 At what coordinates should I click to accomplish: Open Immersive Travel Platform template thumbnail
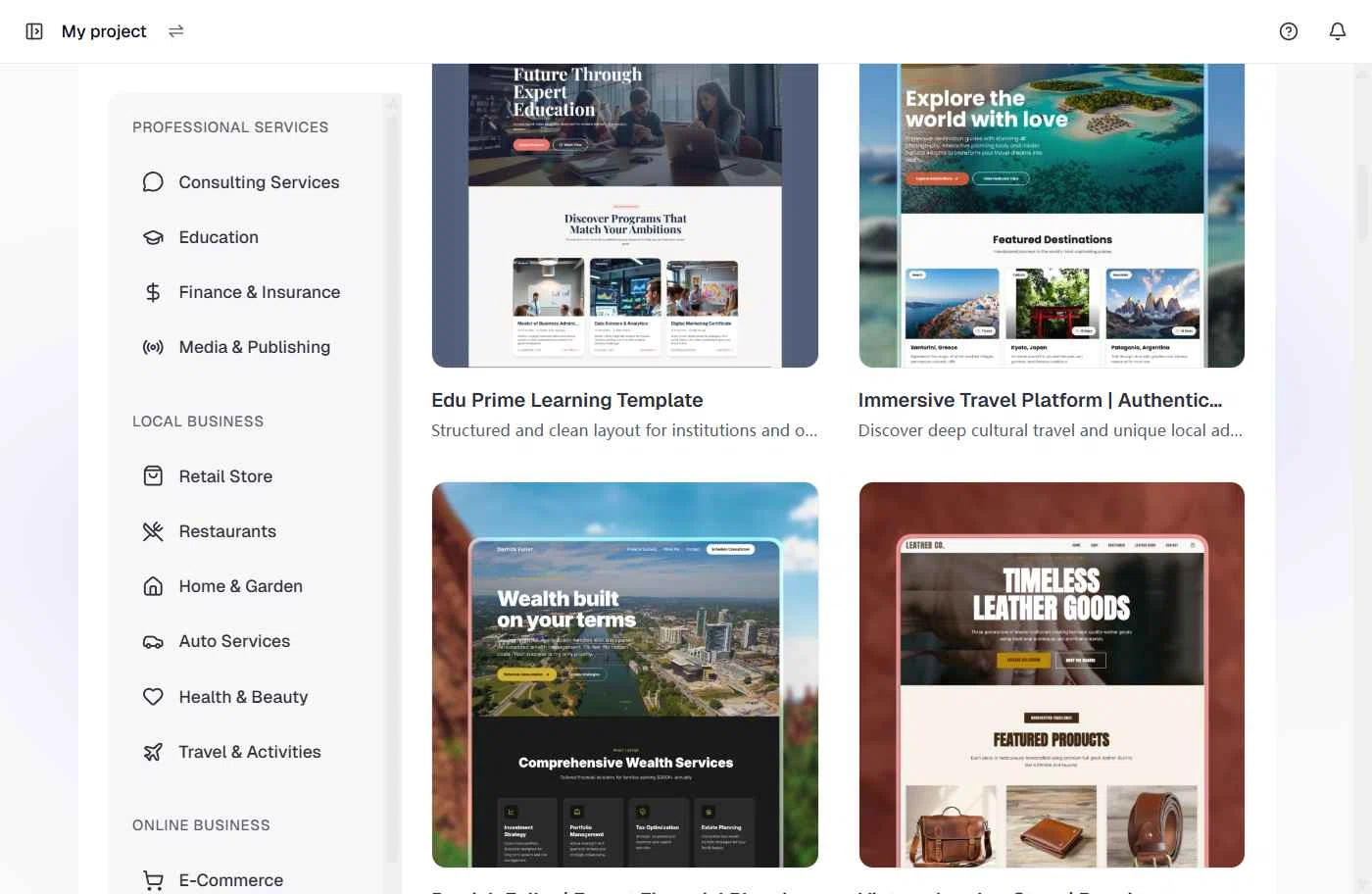pyautogui.click(x=1052, y=216)
